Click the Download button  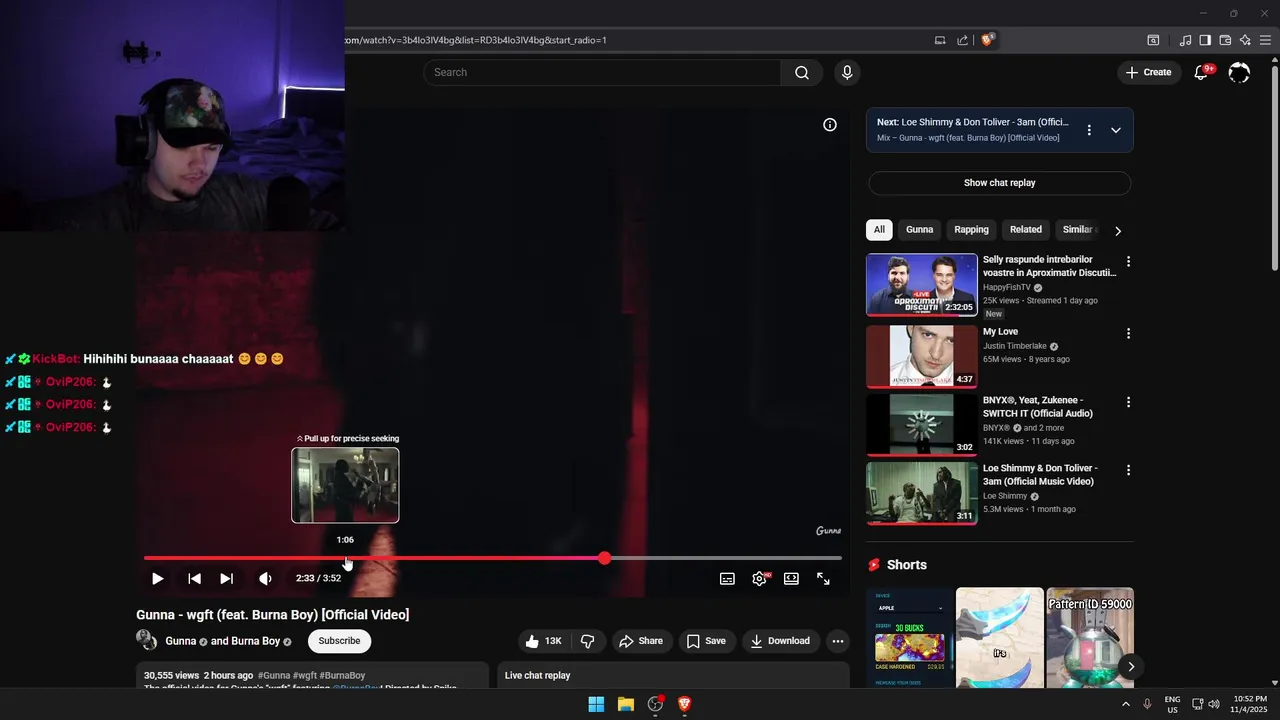[780, 641]
